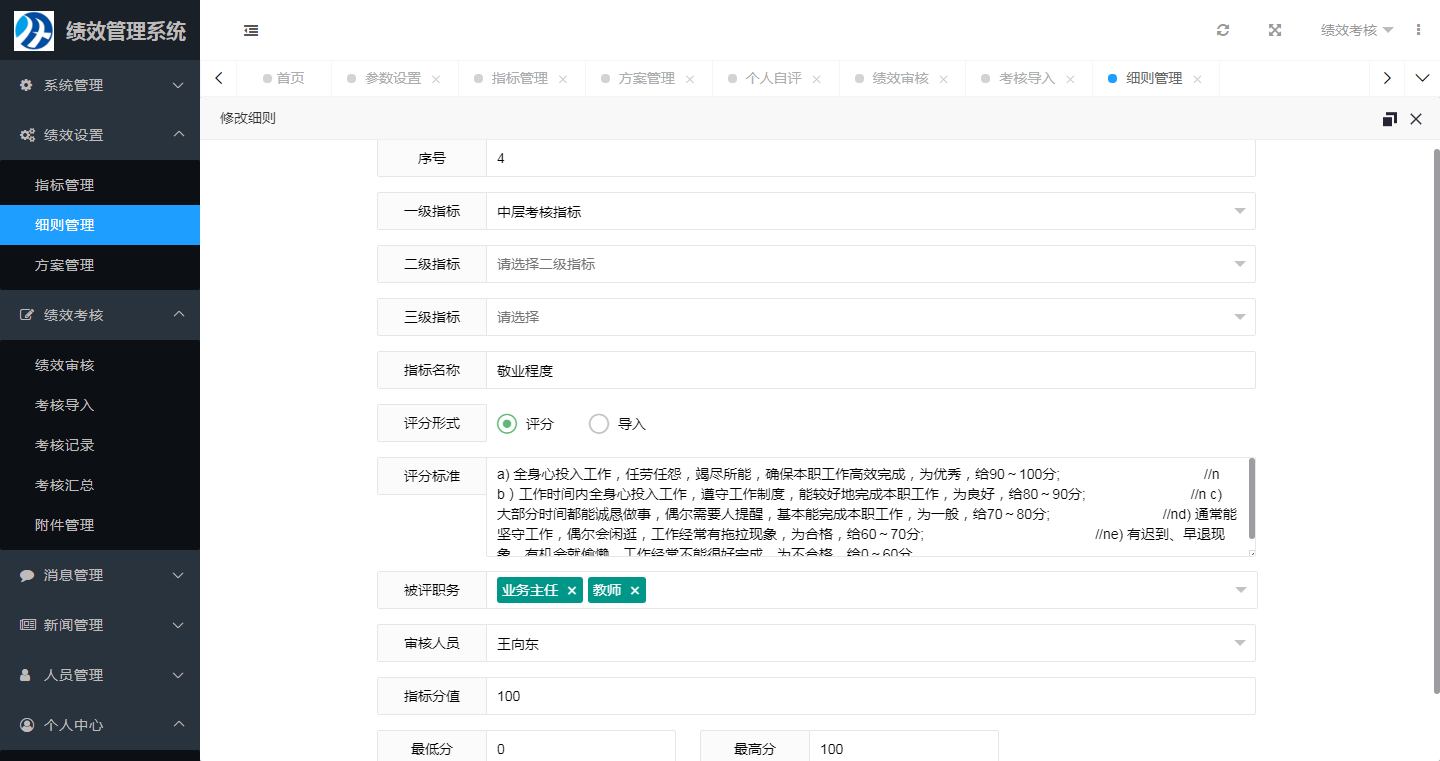Expand the 系统管理 sidebar menu

(x=100, y=85)
